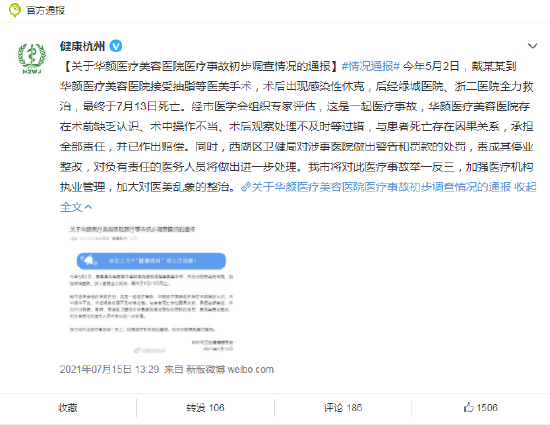The height and width of the screenshot is (425, 550).
Task: Click the green 官方通报 logo icon
Action: pyautogui.click(x=15, y=10)
